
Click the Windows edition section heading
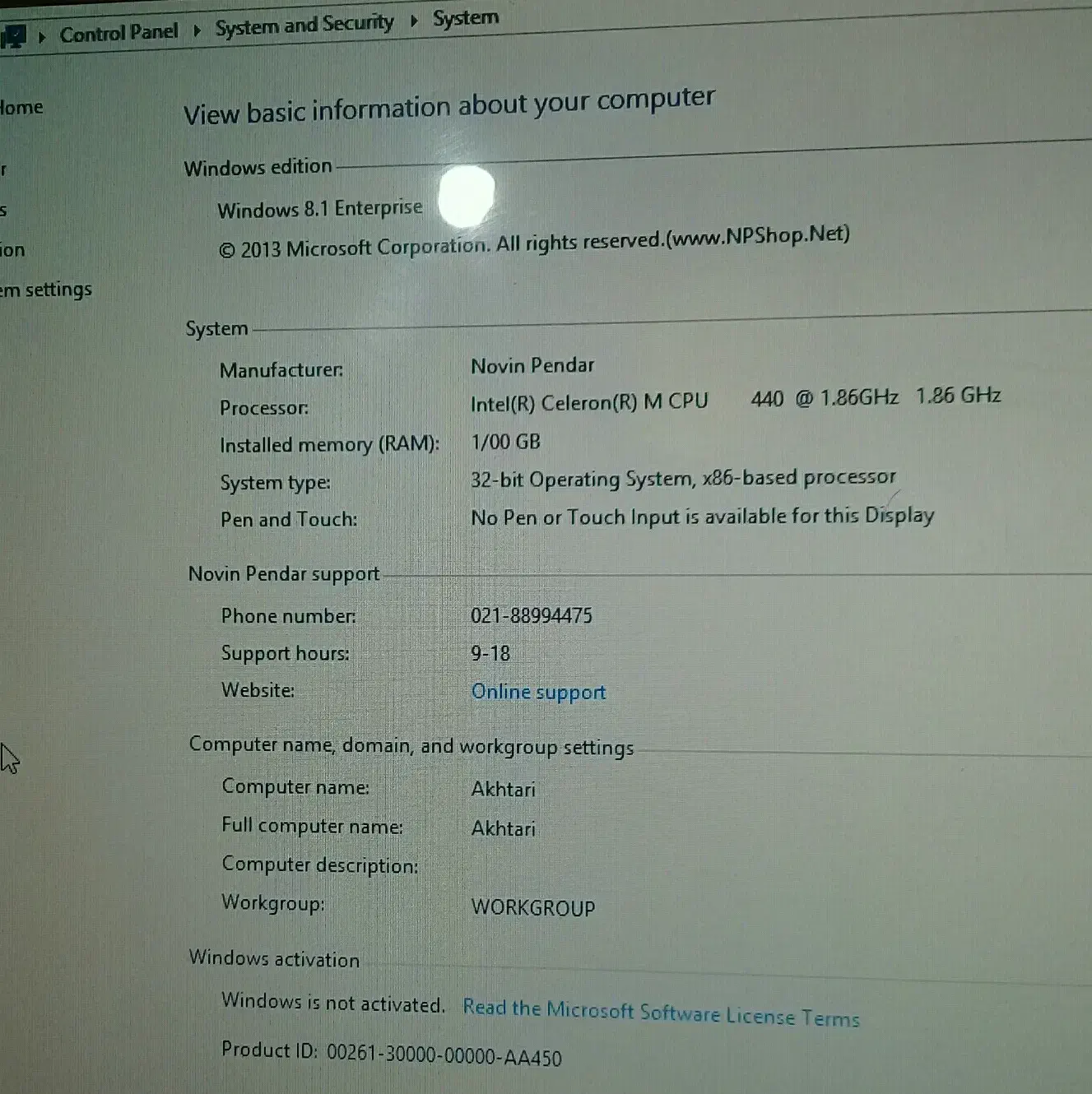click(258, 168)
